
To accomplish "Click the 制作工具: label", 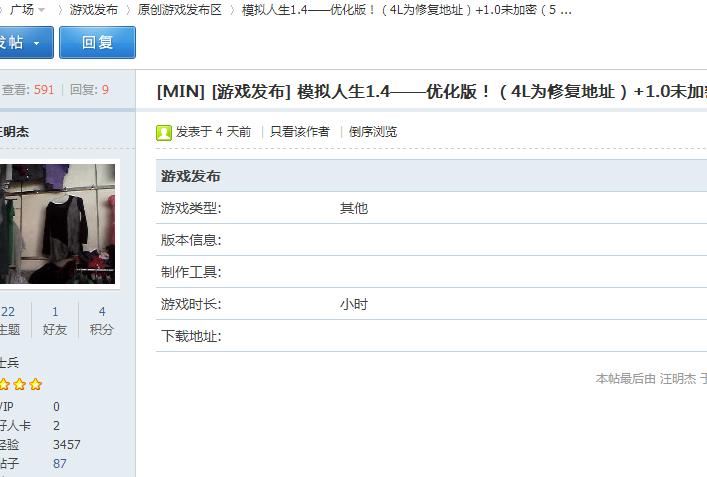I will pyautogui.click(x=191, y=272).
